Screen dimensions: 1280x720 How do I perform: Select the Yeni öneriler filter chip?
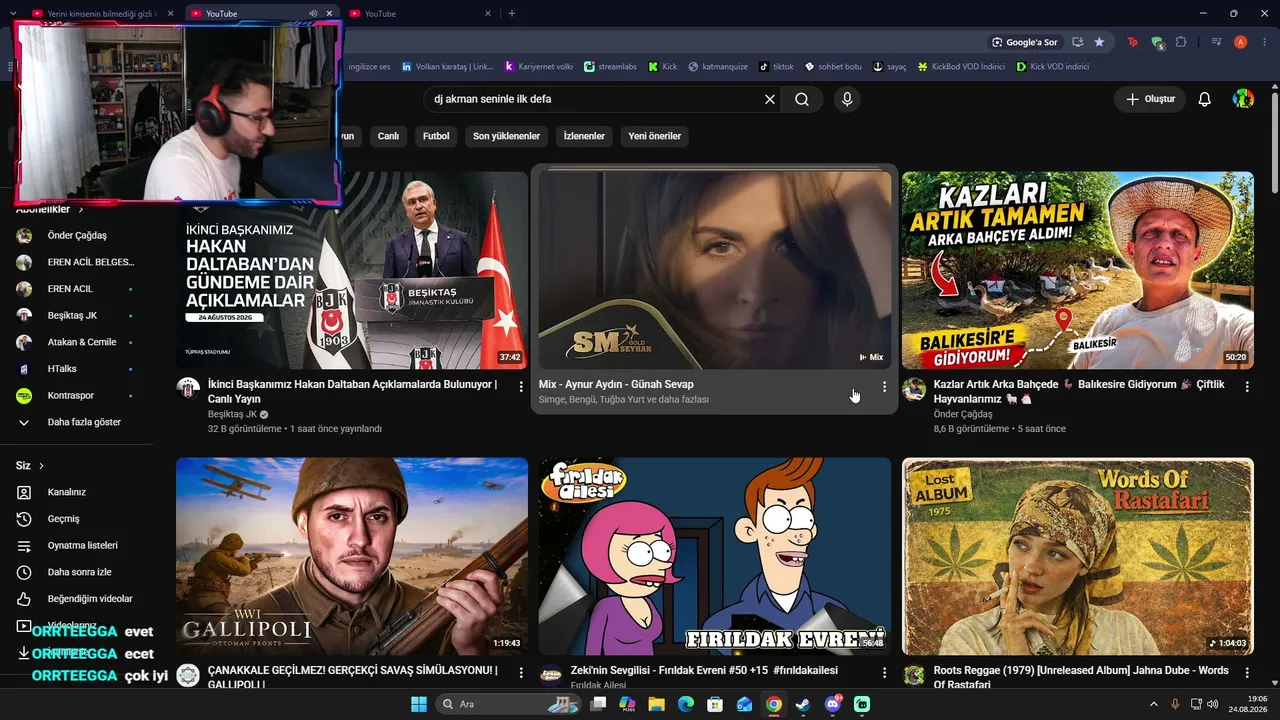pyautogui.click(x=655, y=136)
